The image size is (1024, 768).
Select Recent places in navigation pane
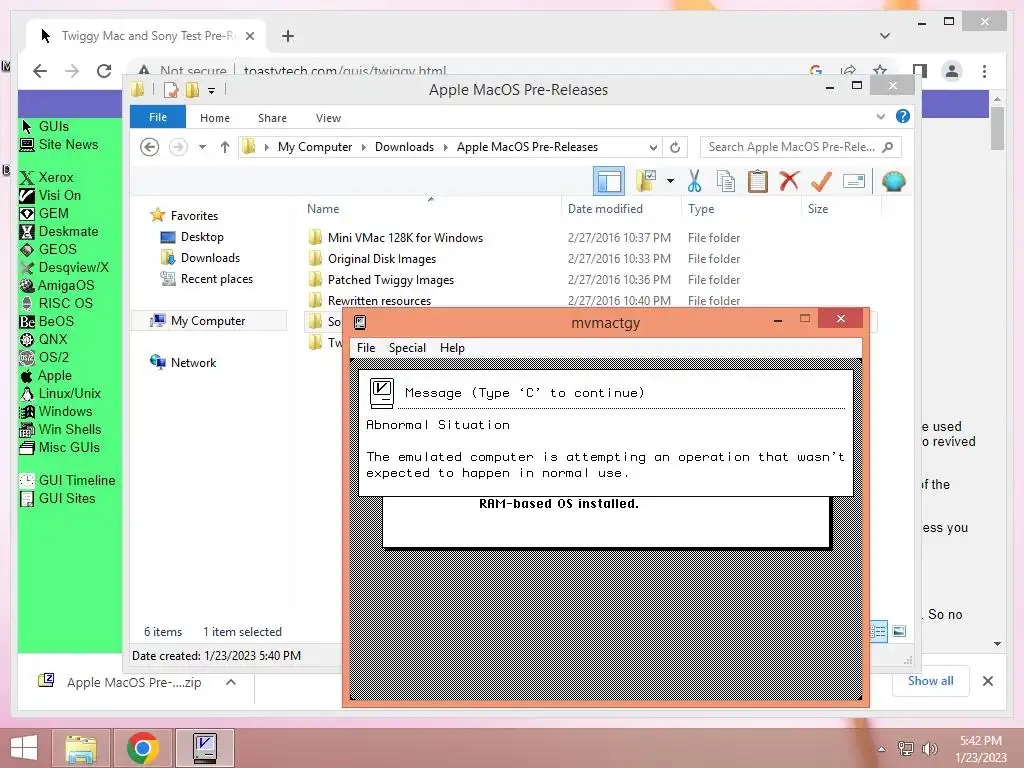(x=217, y=279)
